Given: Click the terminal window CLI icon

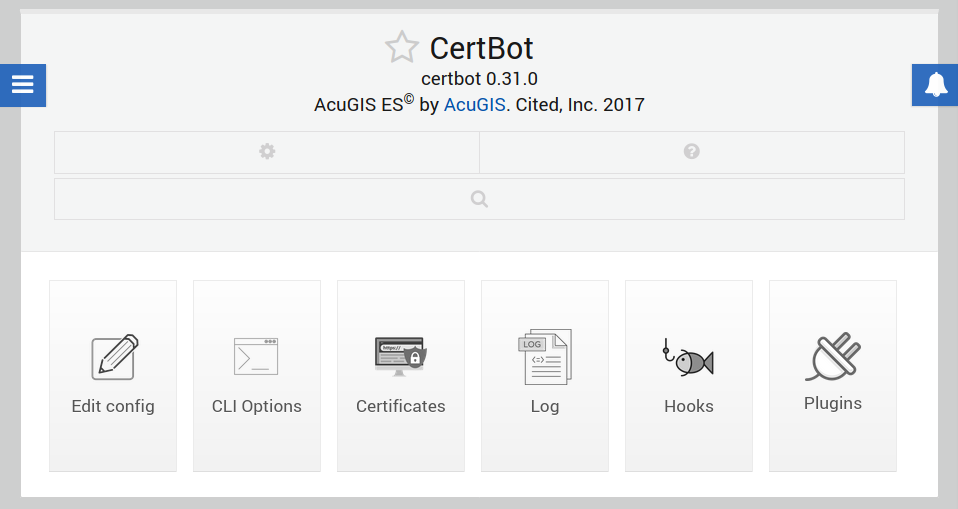Looking at the screenshot, I should click(x=256, y=356).
